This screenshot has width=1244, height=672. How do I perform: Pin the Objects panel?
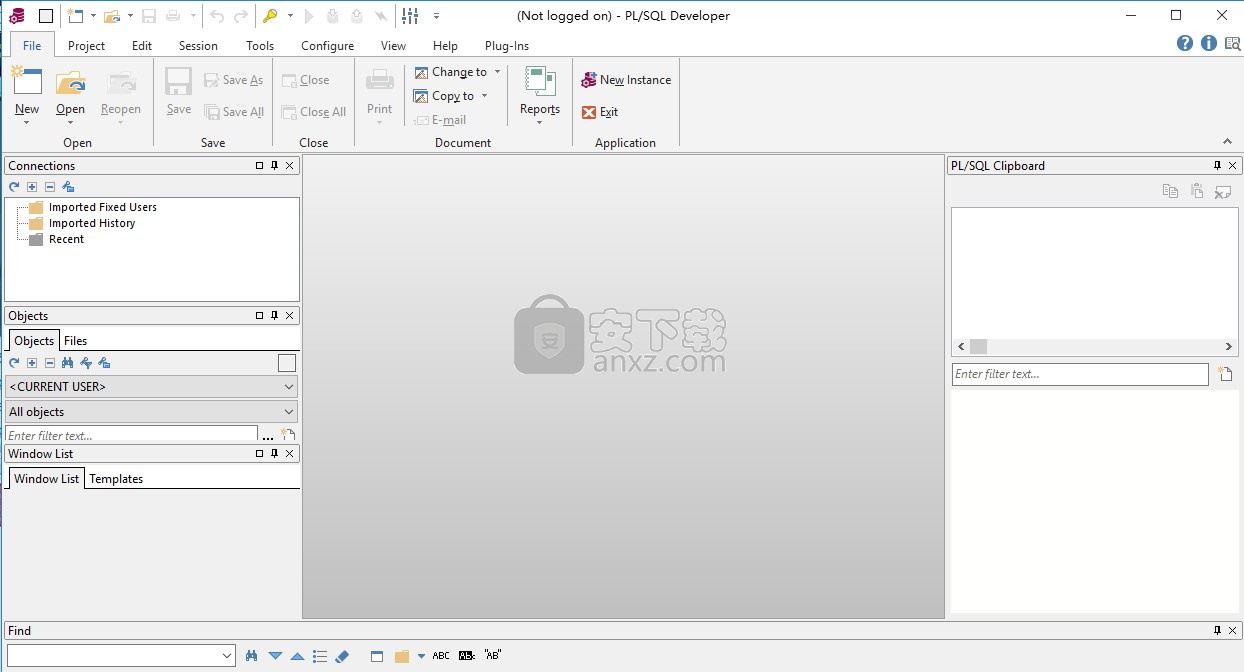coord(275,316)
